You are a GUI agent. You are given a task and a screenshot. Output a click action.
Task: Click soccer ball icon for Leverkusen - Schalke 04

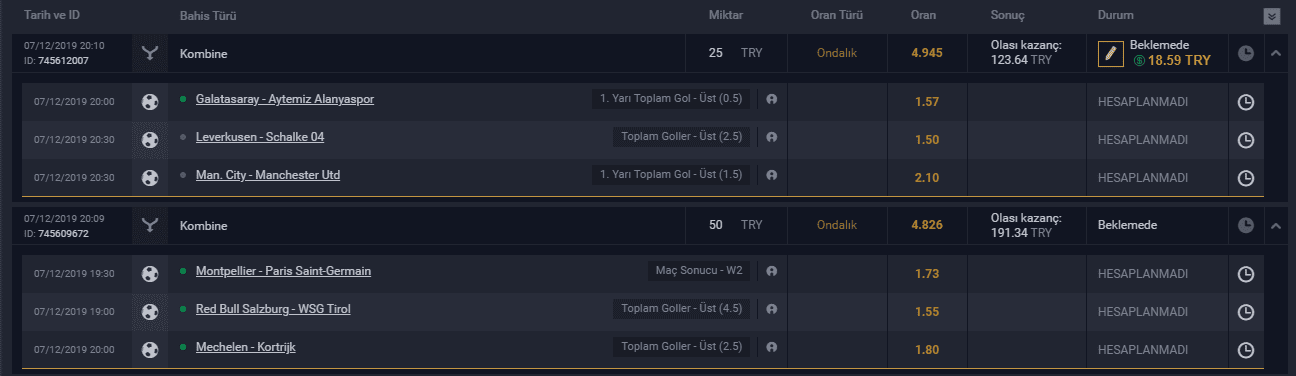150,139
